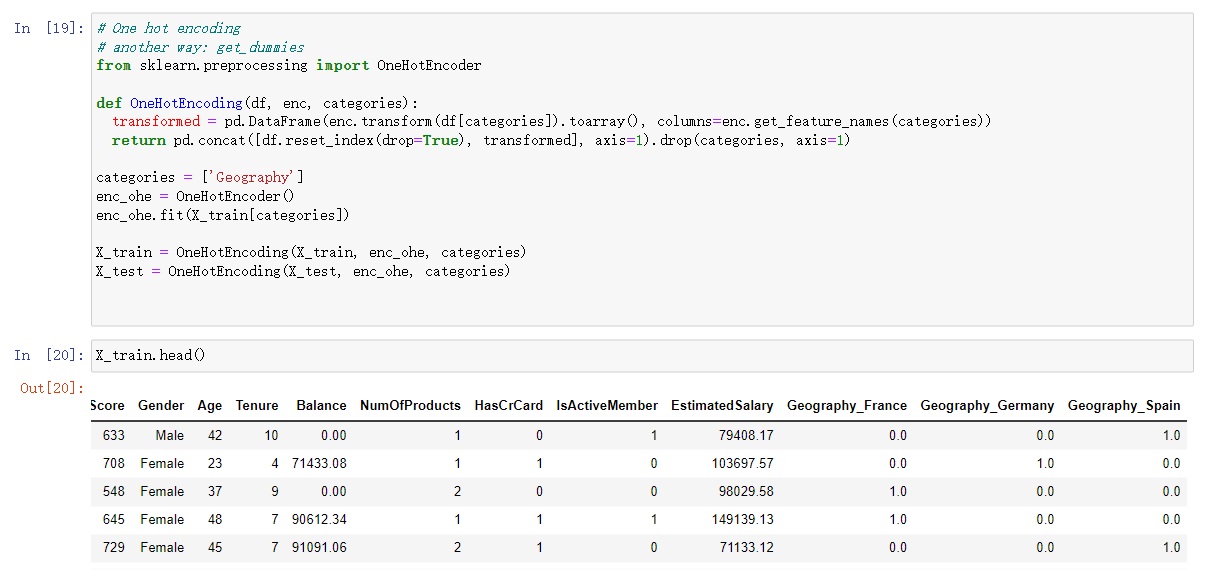Click the Balance column header

[321, 405]
